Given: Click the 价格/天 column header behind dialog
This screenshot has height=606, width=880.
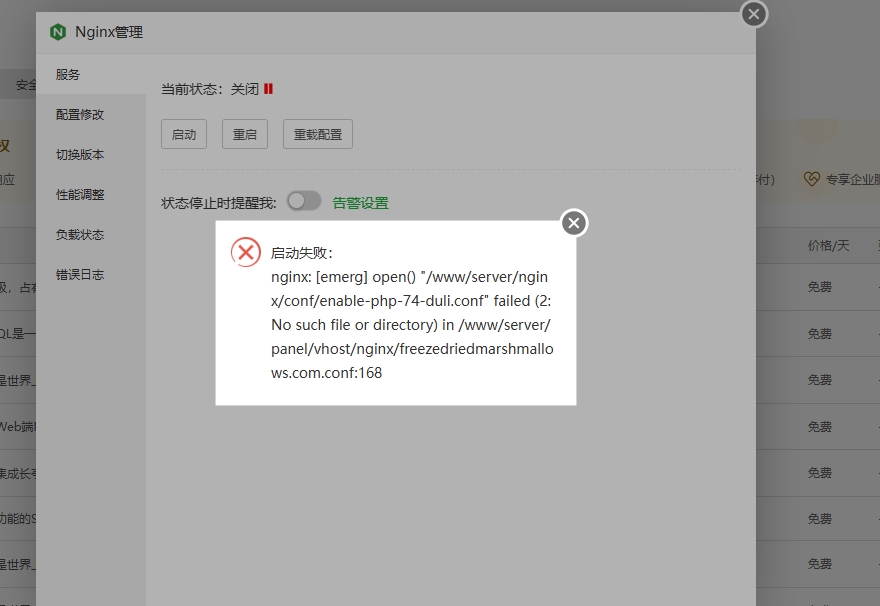Looking at the screenshot, I should tap(828, 245).
